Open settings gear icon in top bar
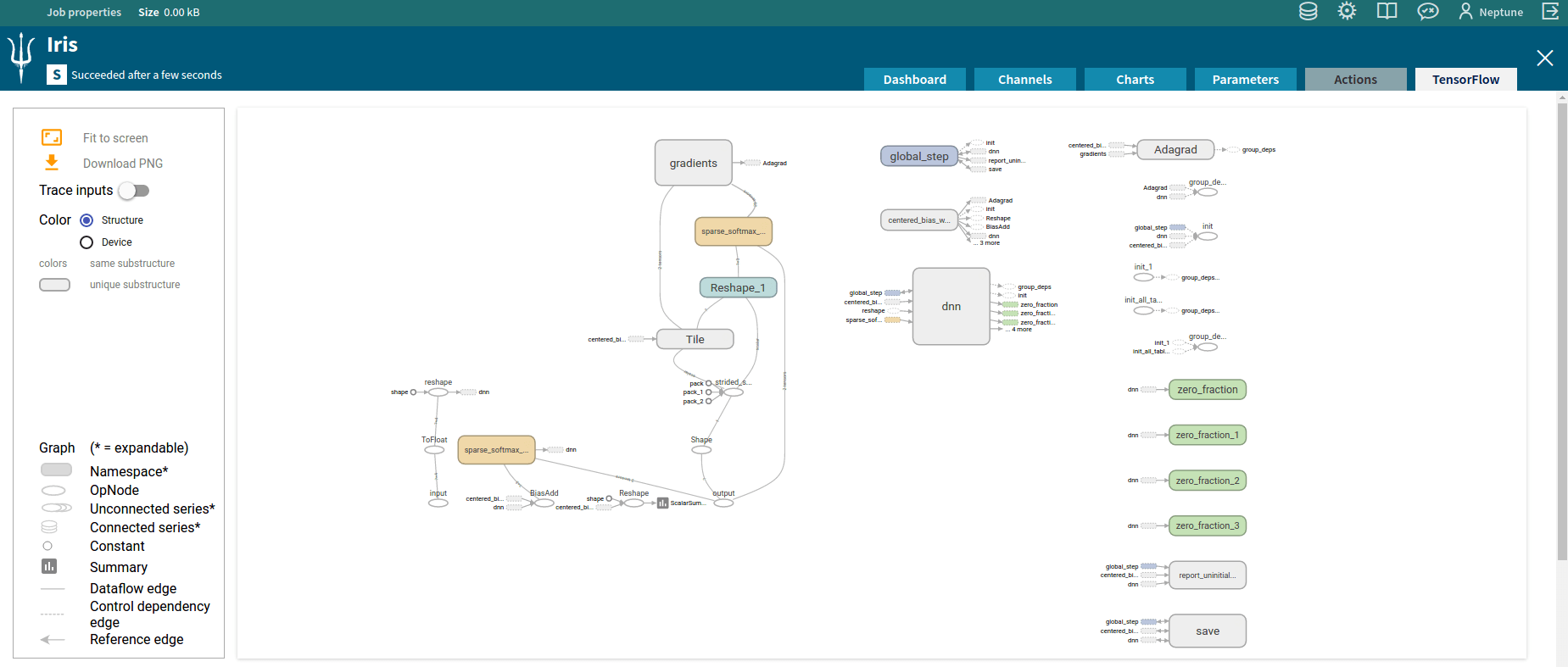The image size is (1568, 667). click(1347, 12)
